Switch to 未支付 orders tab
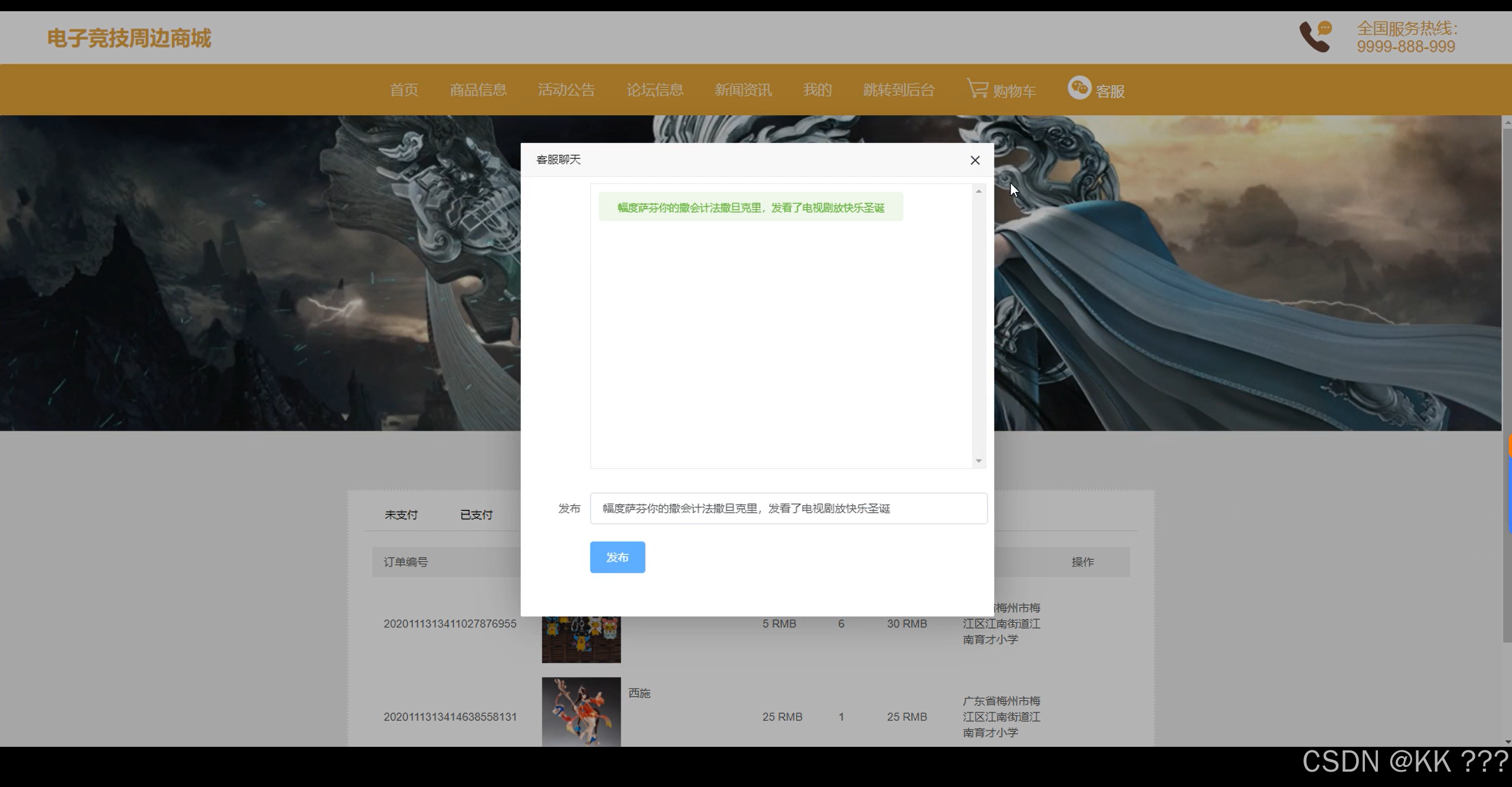The image size is (1512, 787). point(401,515)
